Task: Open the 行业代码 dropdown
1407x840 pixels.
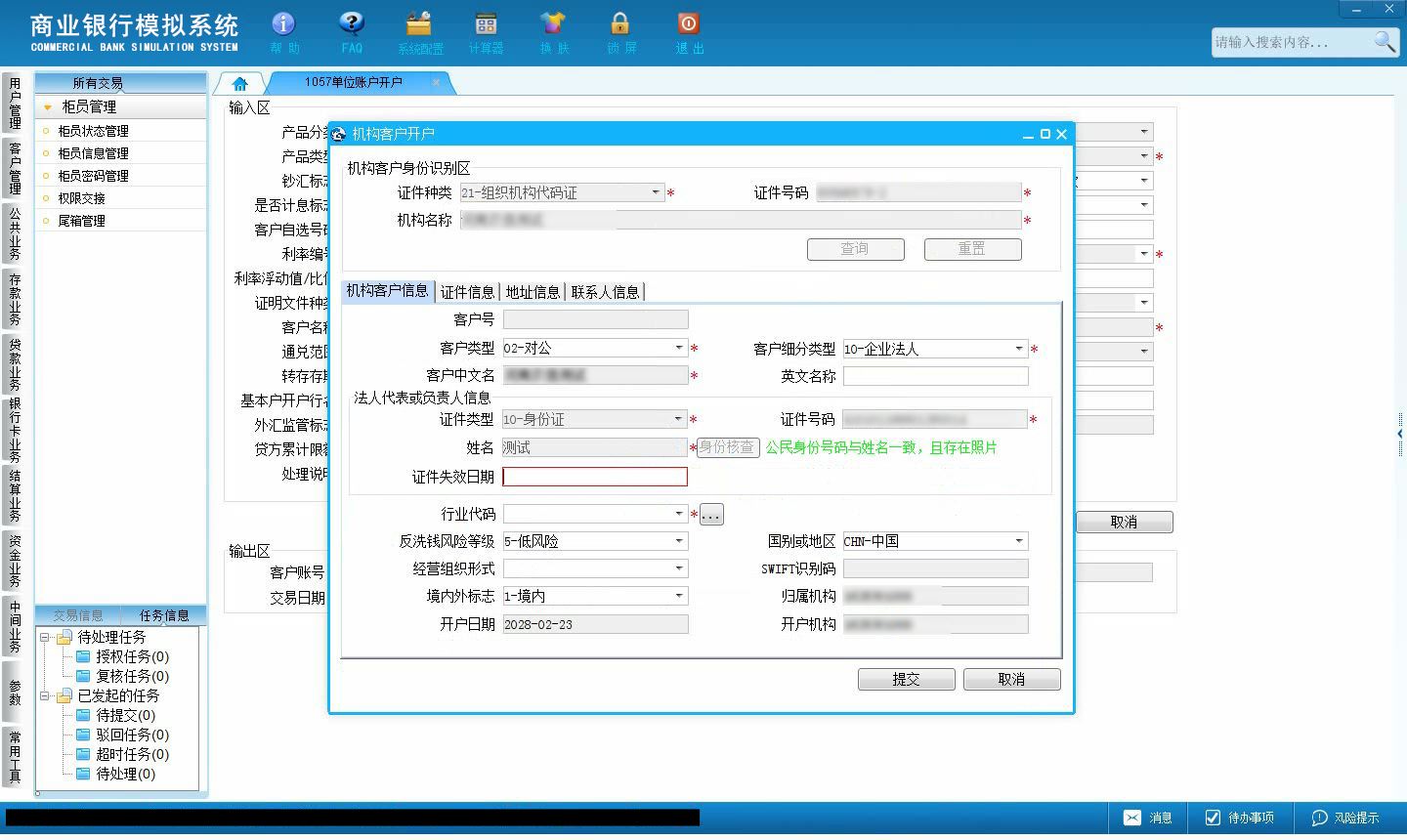Action: click(x=679, y=514)
